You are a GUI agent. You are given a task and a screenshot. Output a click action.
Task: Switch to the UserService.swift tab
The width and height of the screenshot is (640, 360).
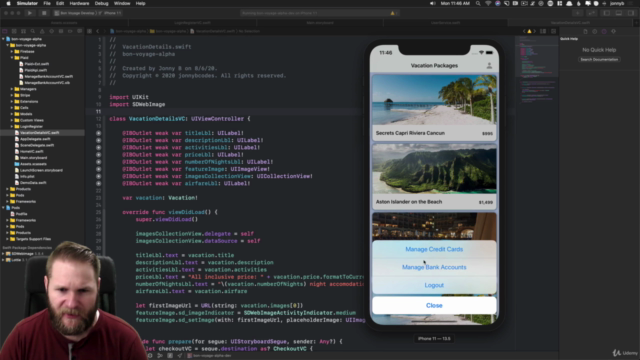[x=445, y=23]
